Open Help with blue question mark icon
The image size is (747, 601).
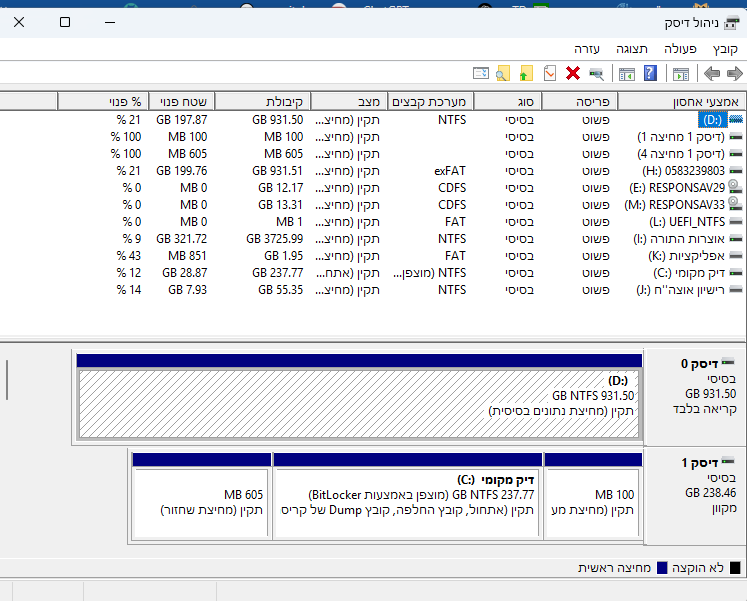(x=650, y=73)
